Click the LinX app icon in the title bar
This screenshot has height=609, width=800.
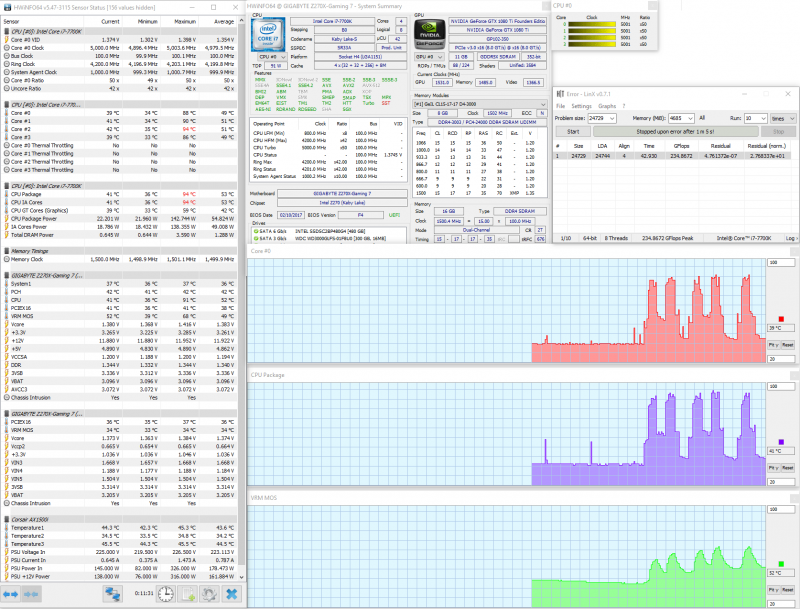coord(560,94)
